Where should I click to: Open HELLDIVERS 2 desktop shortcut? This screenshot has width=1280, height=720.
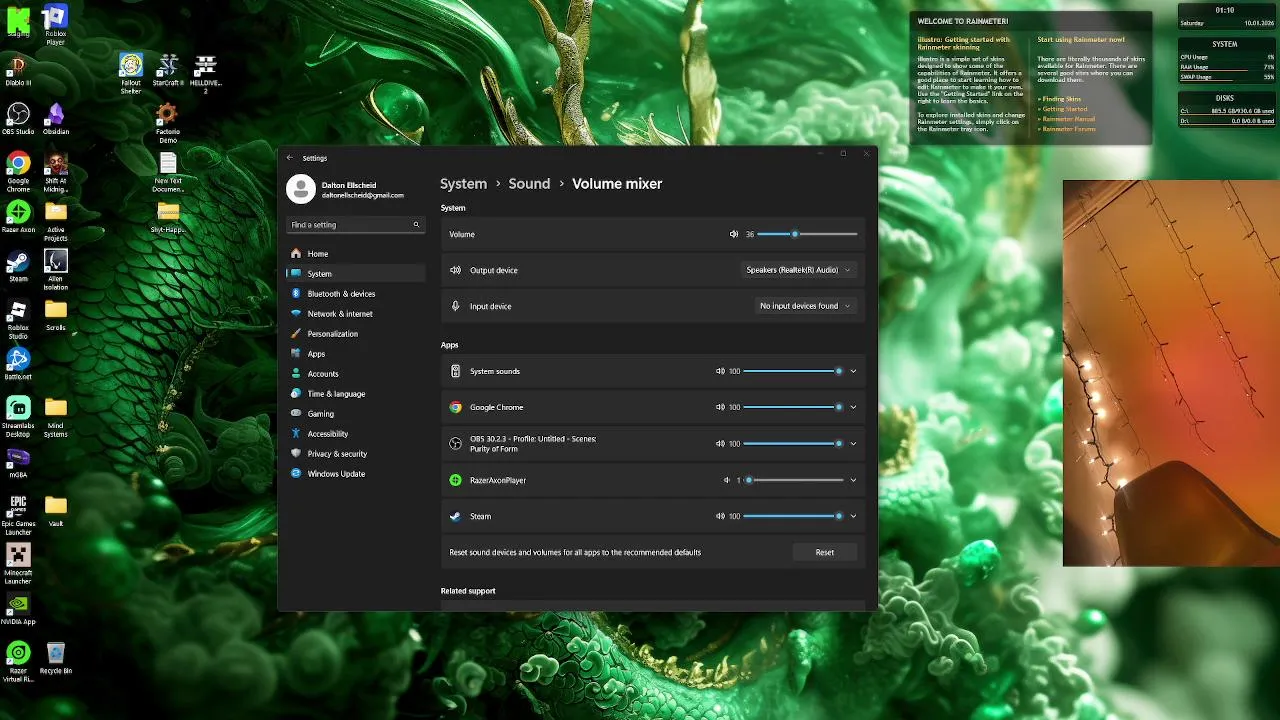click(205, 73)
